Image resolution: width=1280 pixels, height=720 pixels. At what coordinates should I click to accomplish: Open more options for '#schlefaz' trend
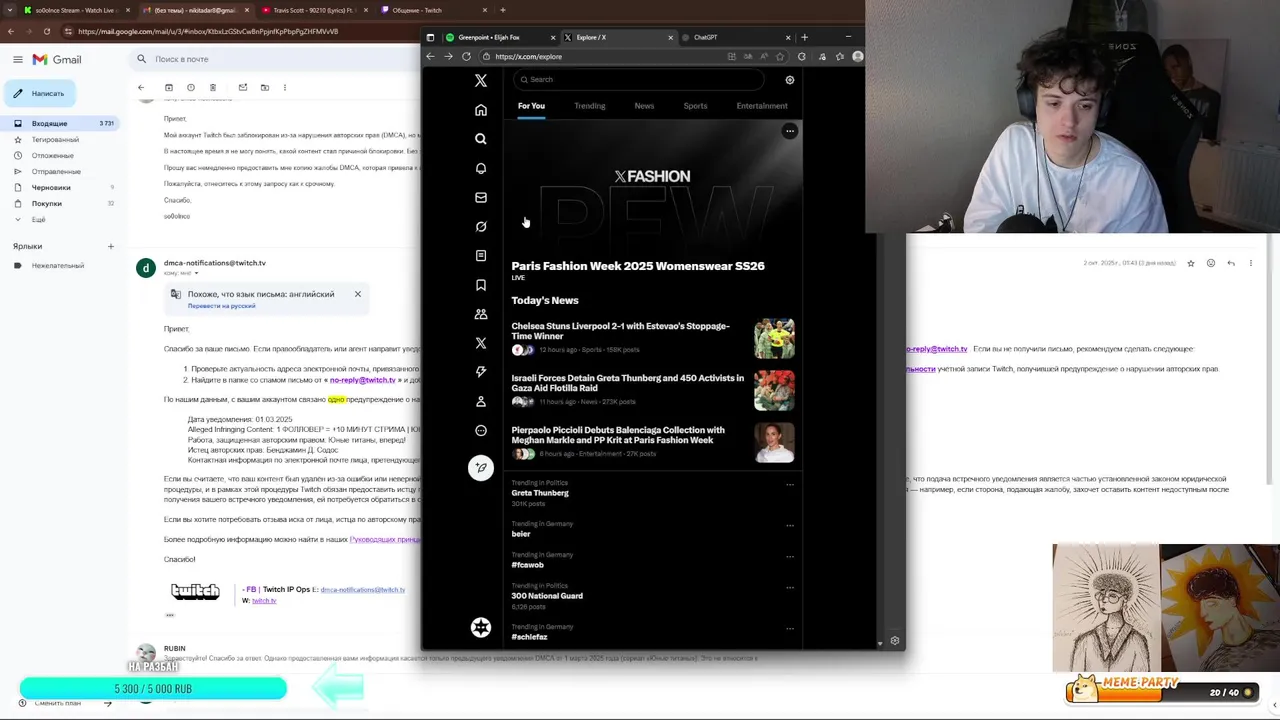[789, 628]
